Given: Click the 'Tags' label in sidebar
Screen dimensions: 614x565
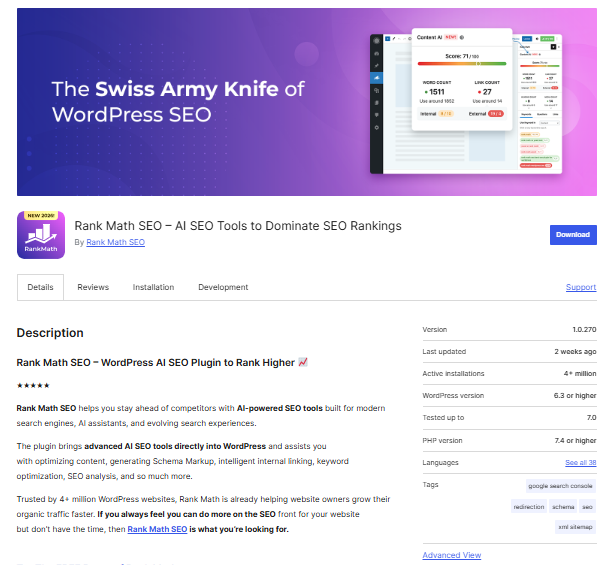Looking at the screenshot, I should 430,485.
